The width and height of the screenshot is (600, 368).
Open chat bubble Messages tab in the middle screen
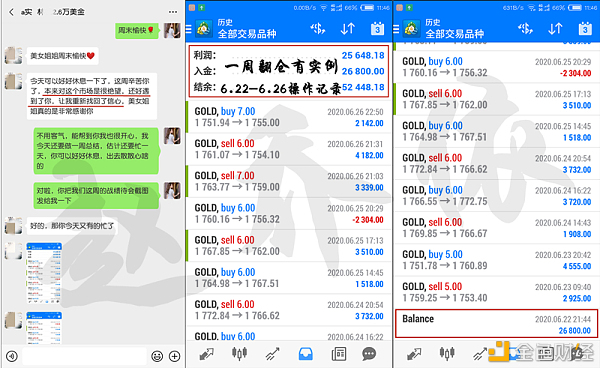pos(369,354)
